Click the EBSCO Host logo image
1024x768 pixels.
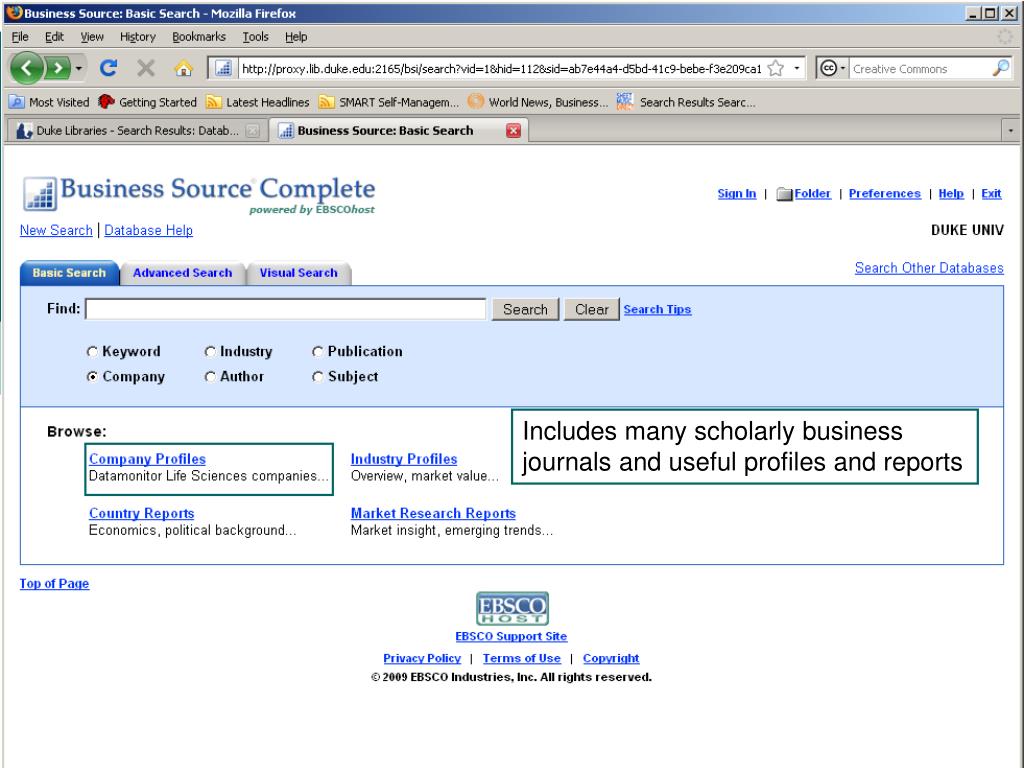[x=512, y=609]
